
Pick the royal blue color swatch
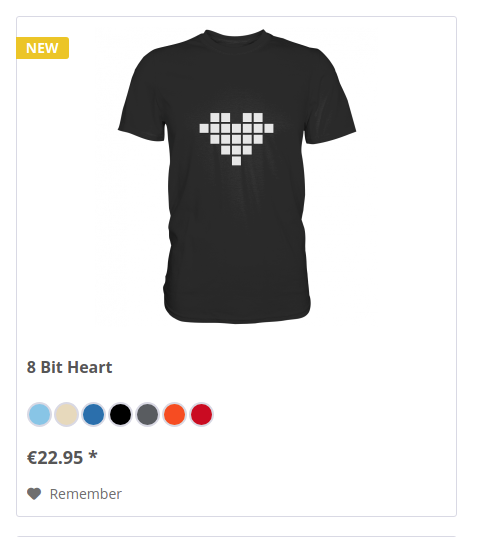tap(93, 414)
